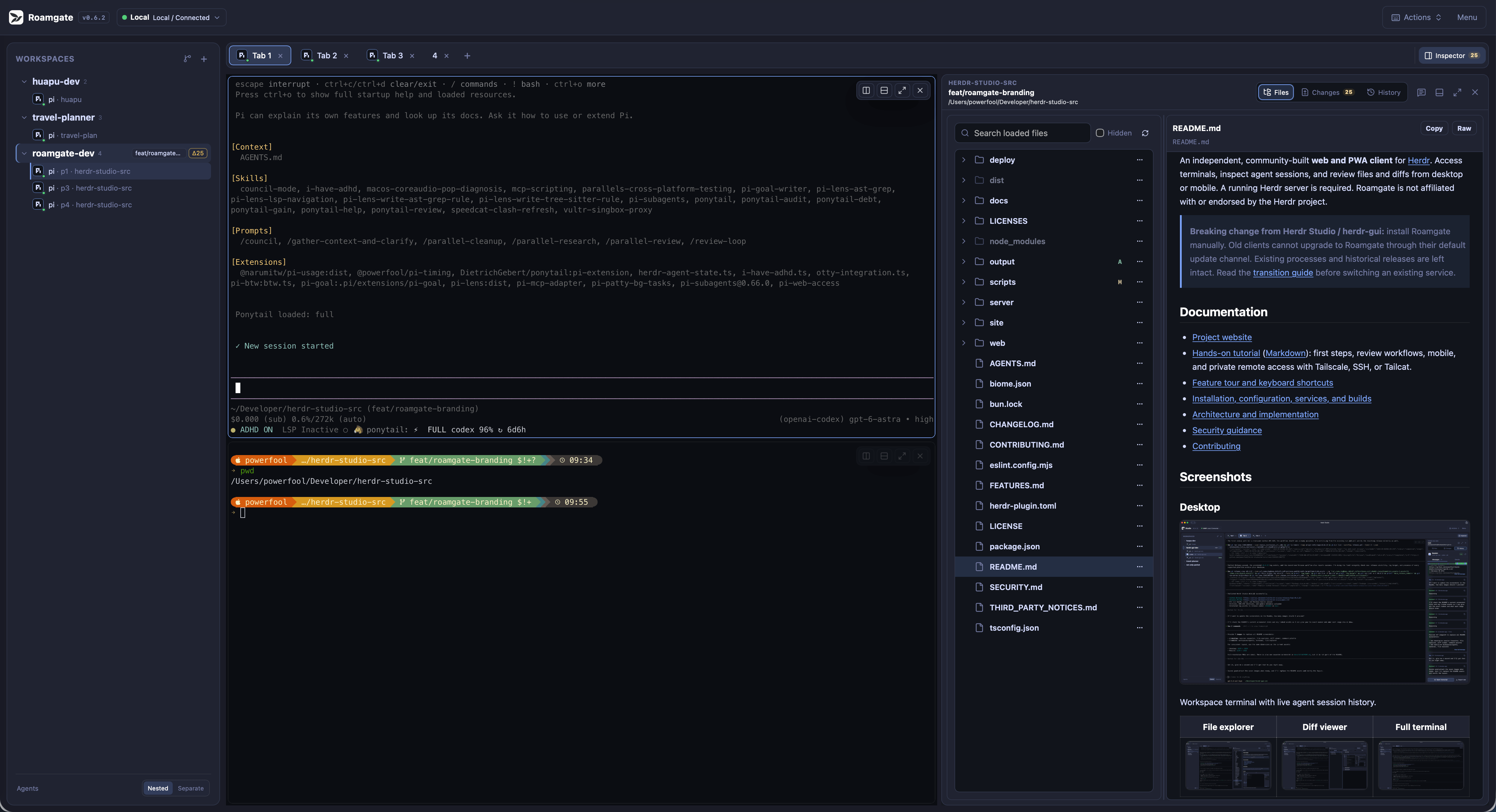The width and height of the screenshot is (1496, 812).
Task: Click the pi icon for travel-plan agent
Action: [38, 135]
